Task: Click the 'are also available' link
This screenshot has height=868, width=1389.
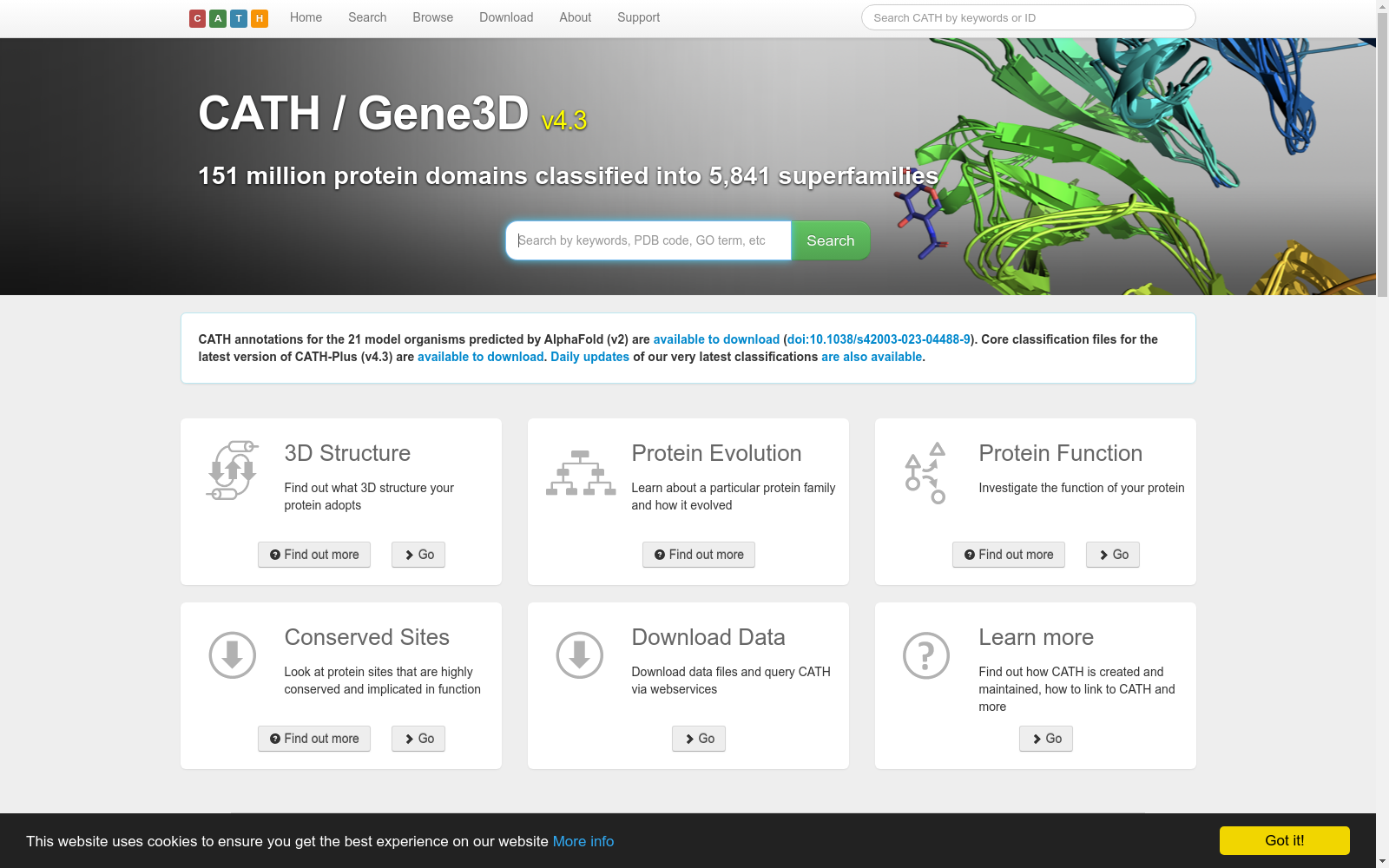Action: click(872, 357)
